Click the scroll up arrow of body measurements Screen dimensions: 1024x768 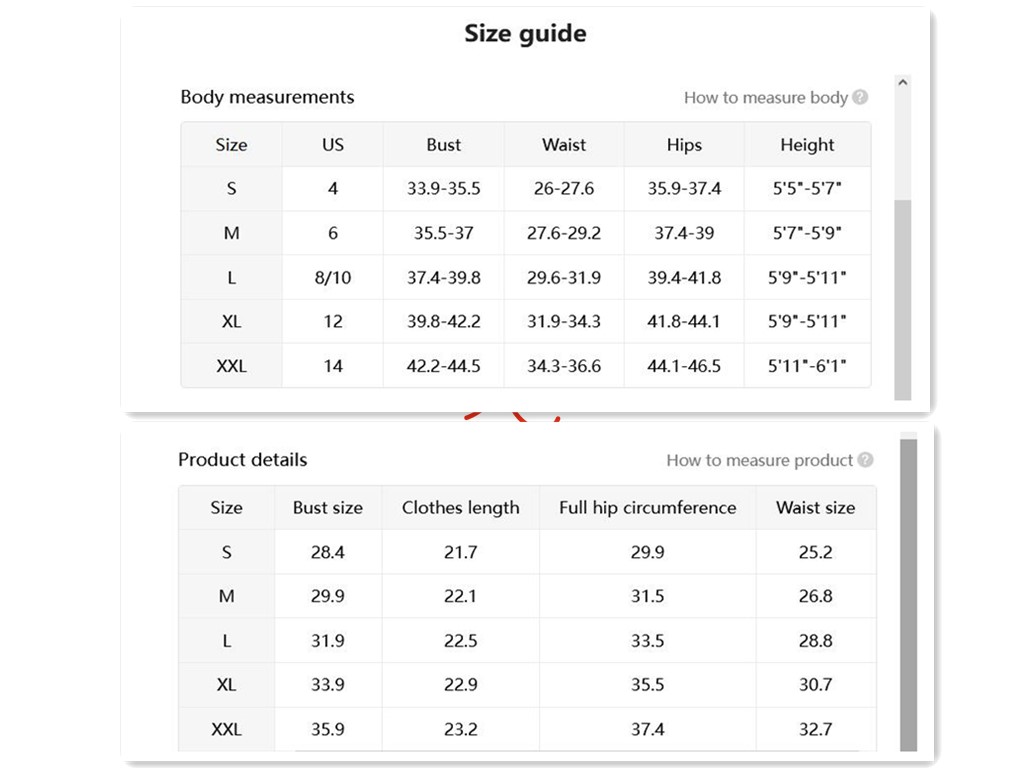click(903, 83)
